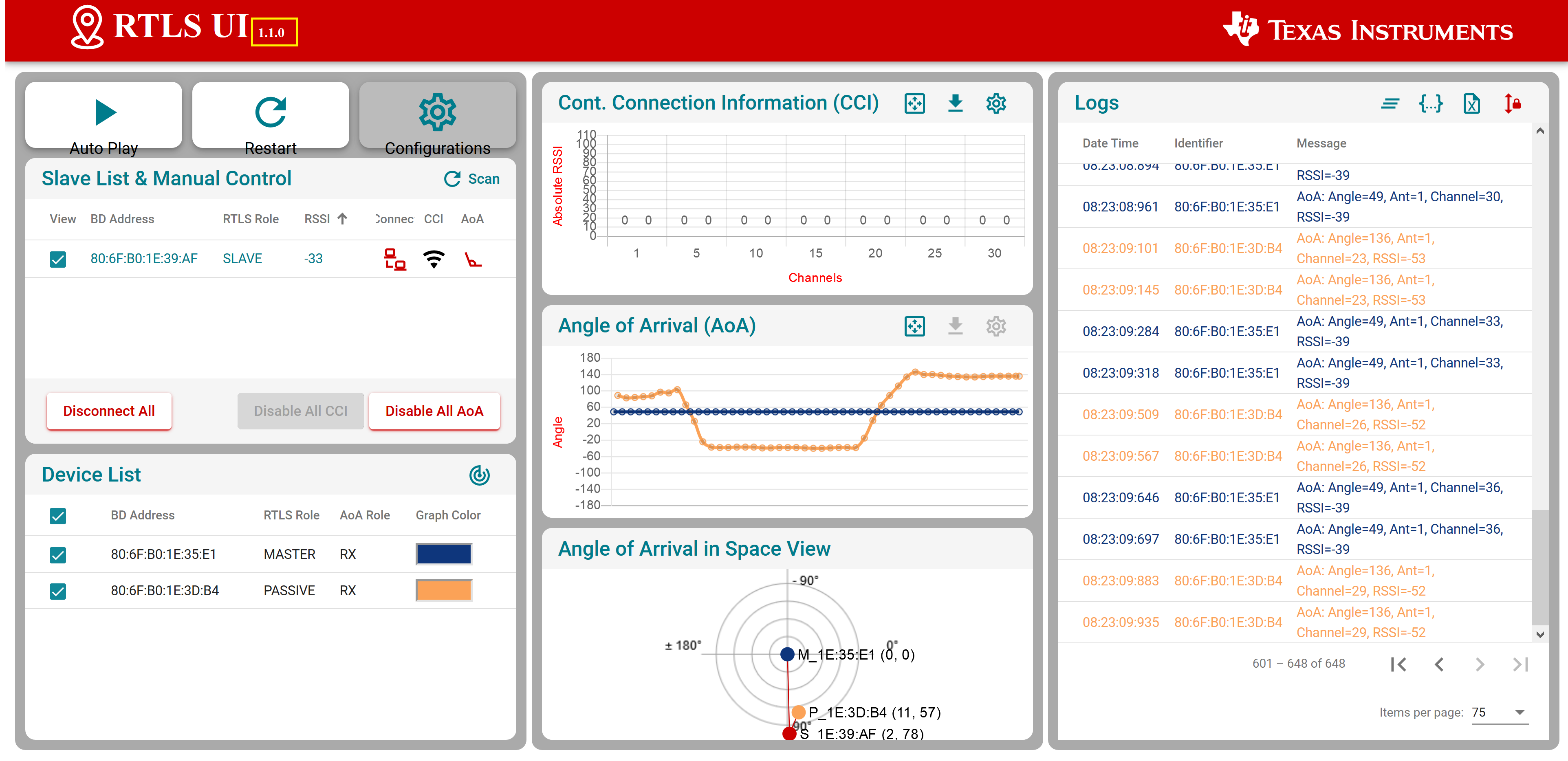
Task: Open the orange graph color swatch for PASSIVE
Action: 444,591
